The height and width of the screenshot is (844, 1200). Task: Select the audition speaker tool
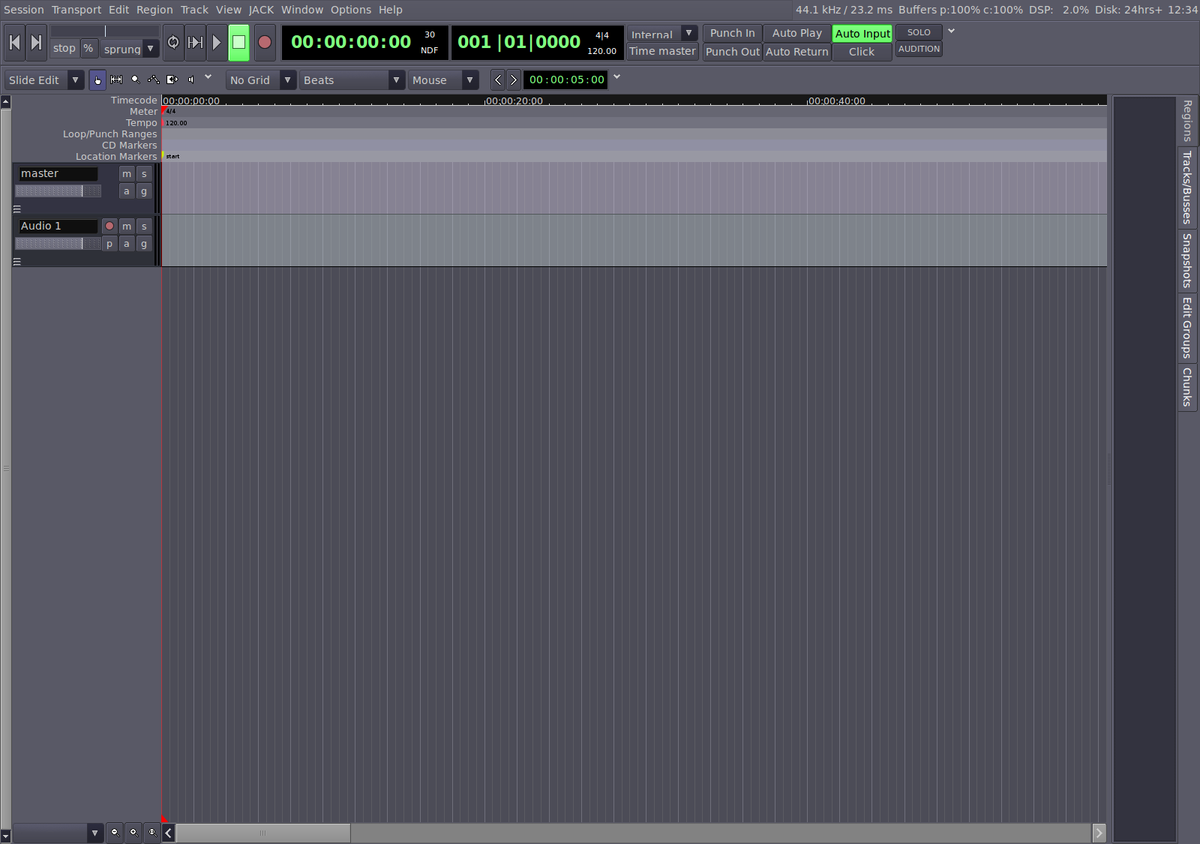[190, 79]
